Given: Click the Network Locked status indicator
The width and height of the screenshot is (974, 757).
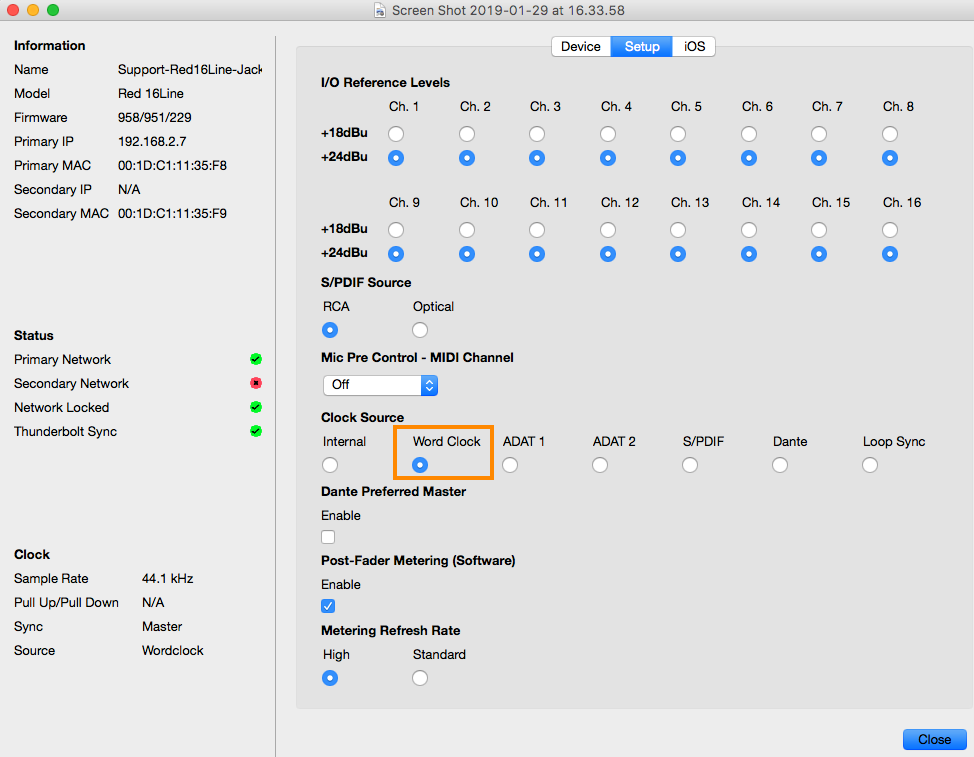Looking at the screenshot, I should point(256,407).
